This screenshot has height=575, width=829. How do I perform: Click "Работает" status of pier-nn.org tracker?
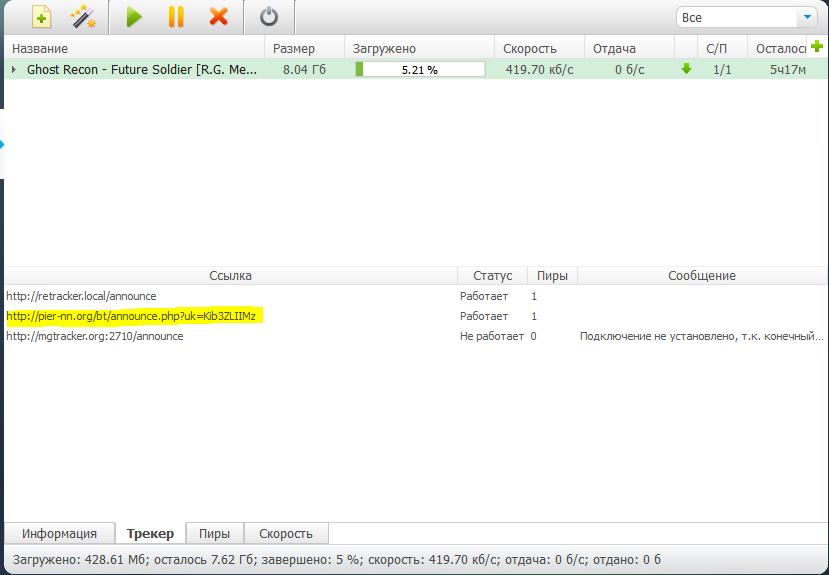(484, 316)
